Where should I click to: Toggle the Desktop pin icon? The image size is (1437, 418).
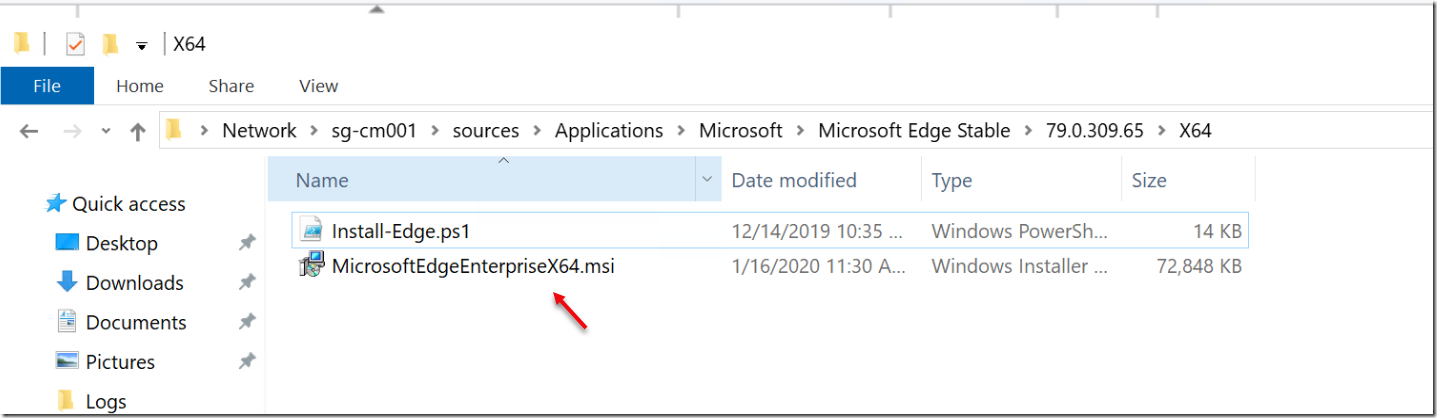pyautogui.click(x=246, y=243)
